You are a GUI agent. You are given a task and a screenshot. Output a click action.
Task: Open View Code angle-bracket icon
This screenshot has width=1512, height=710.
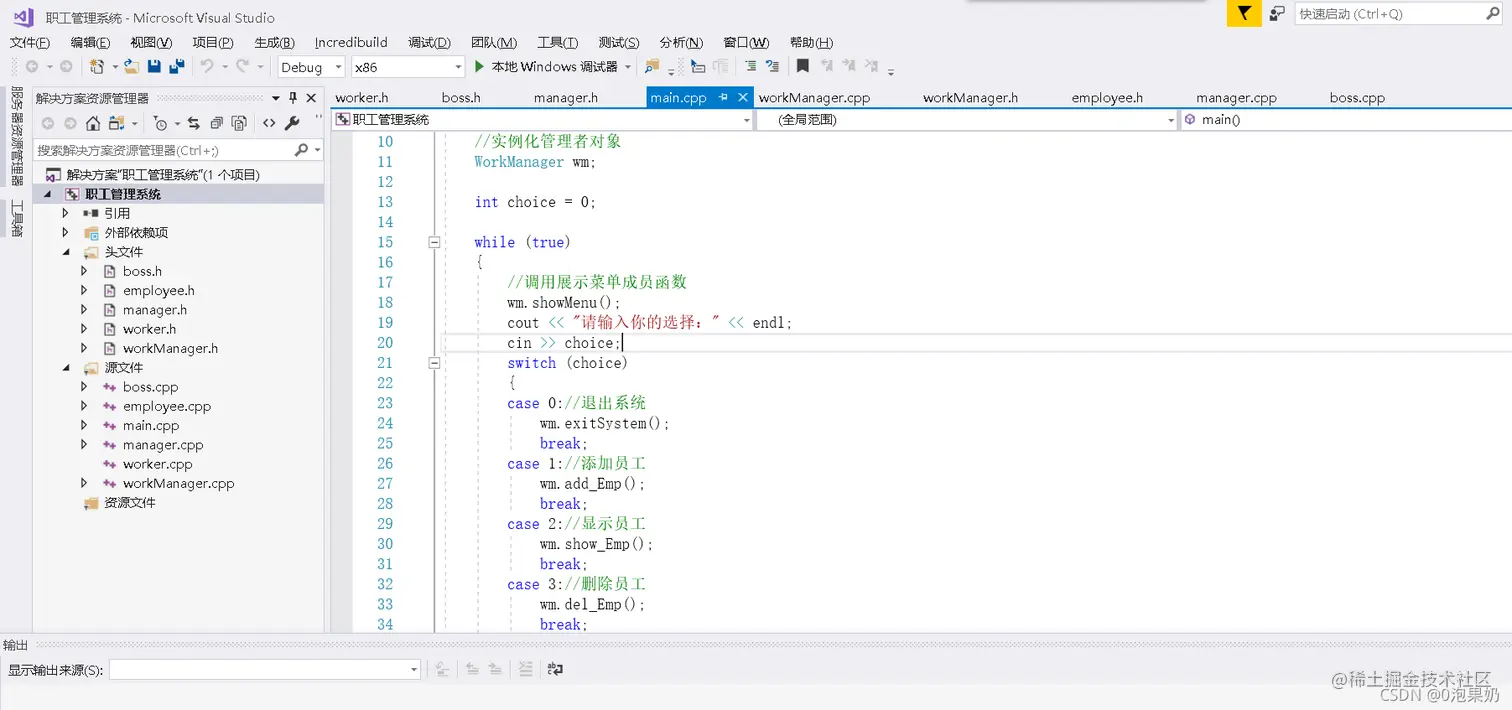point(269,123)
